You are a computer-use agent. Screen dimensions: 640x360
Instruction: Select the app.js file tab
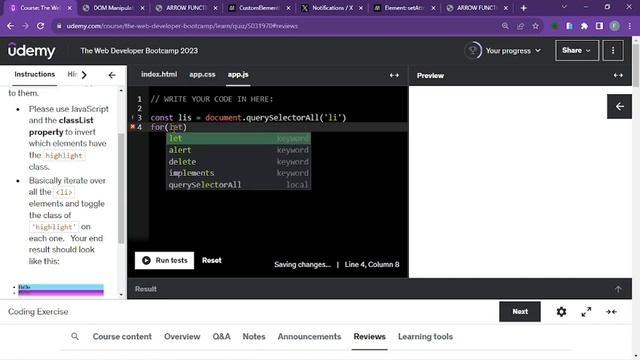pos(238,75)
